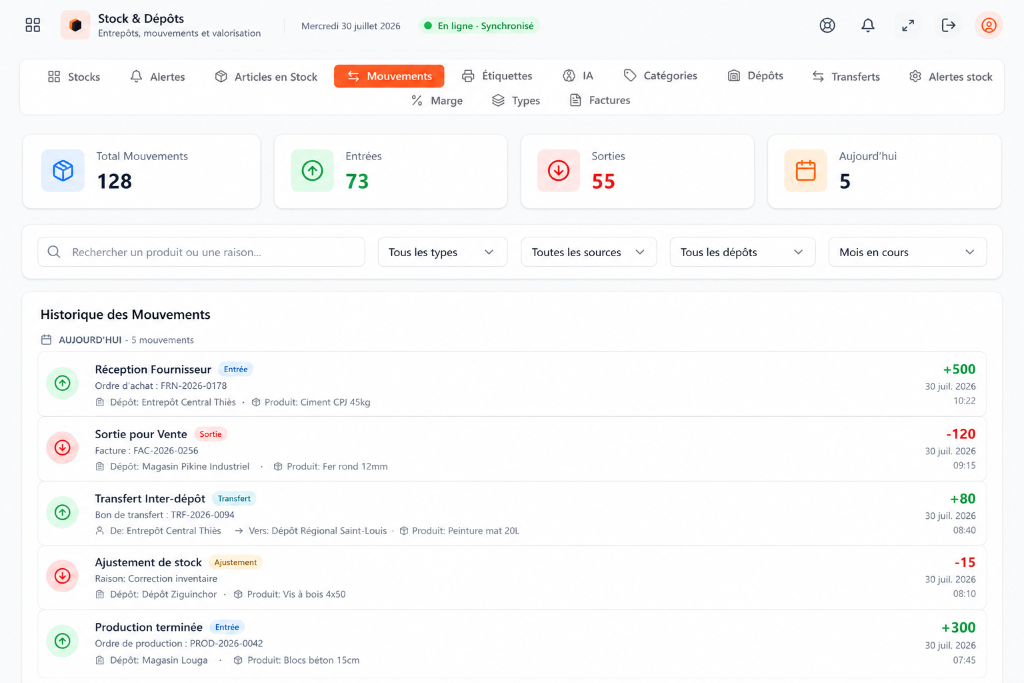1024x683 pixels.
Task: Click the red arrow icon for Sortie pour Vente
Action: pos(63,448)
